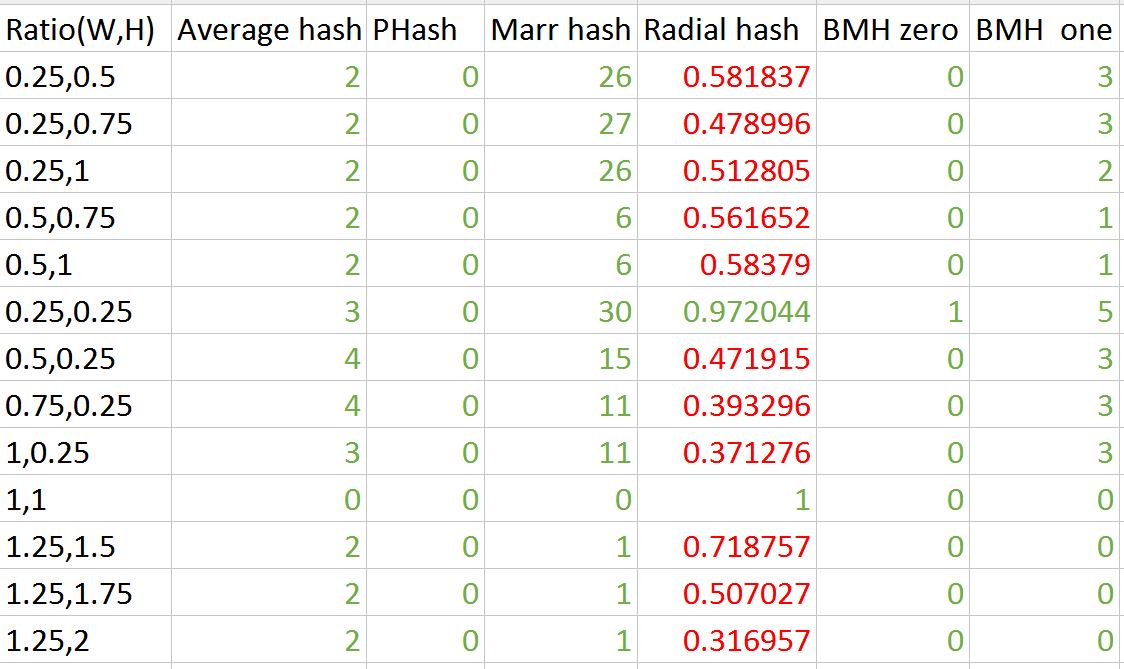This screenshot has height=669, width=1124.
Task: Select the Average hash header cell
Action: tap(269, 29)
